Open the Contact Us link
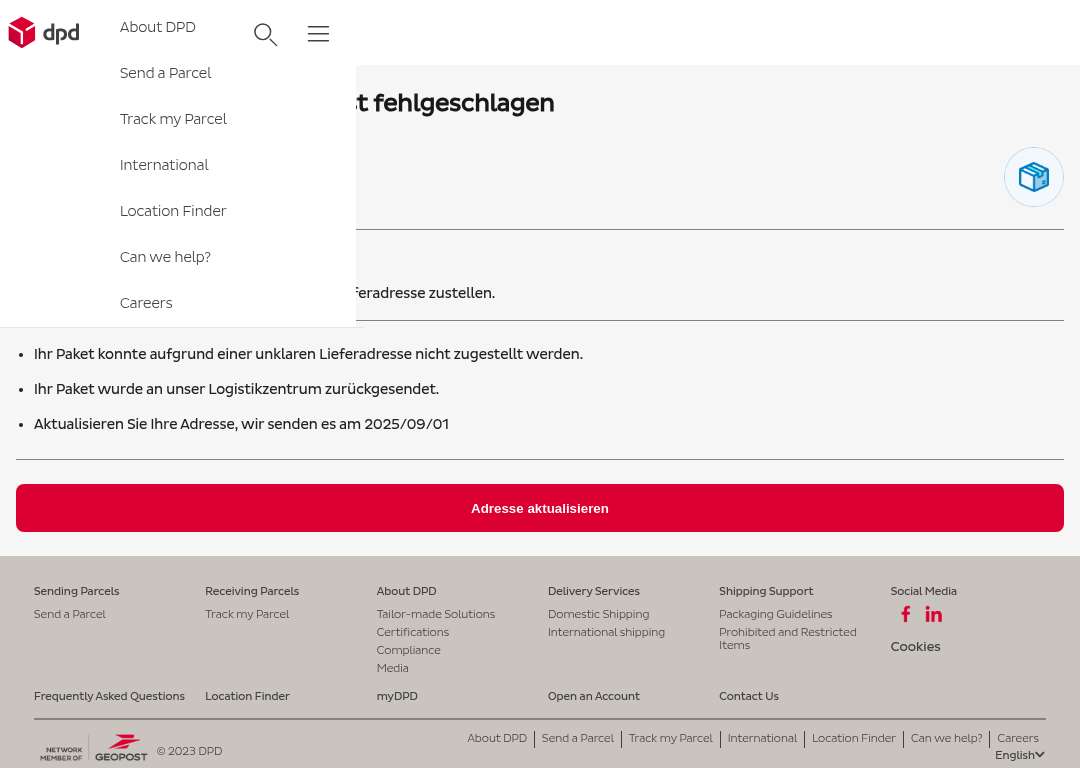The width and height of the screenshot is (1080, 768). point(749,696)
